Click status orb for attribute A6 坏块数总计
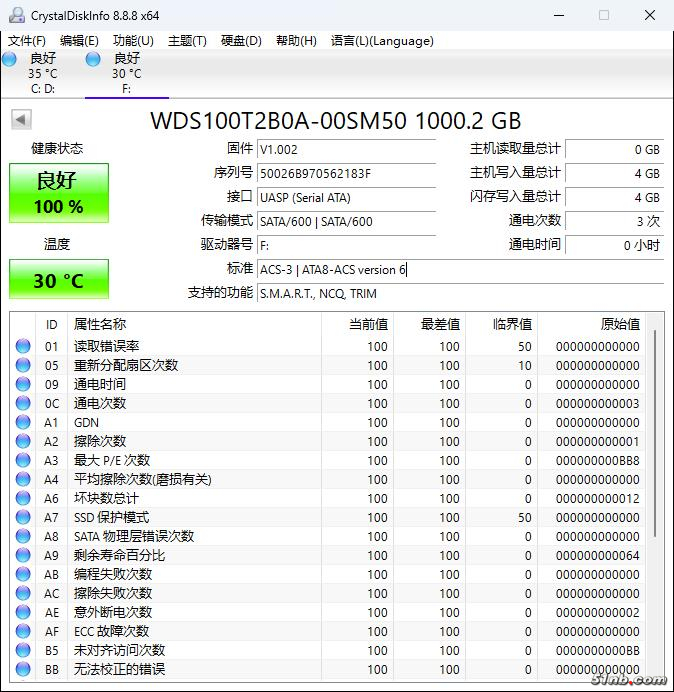 click(x=23, y=498)
